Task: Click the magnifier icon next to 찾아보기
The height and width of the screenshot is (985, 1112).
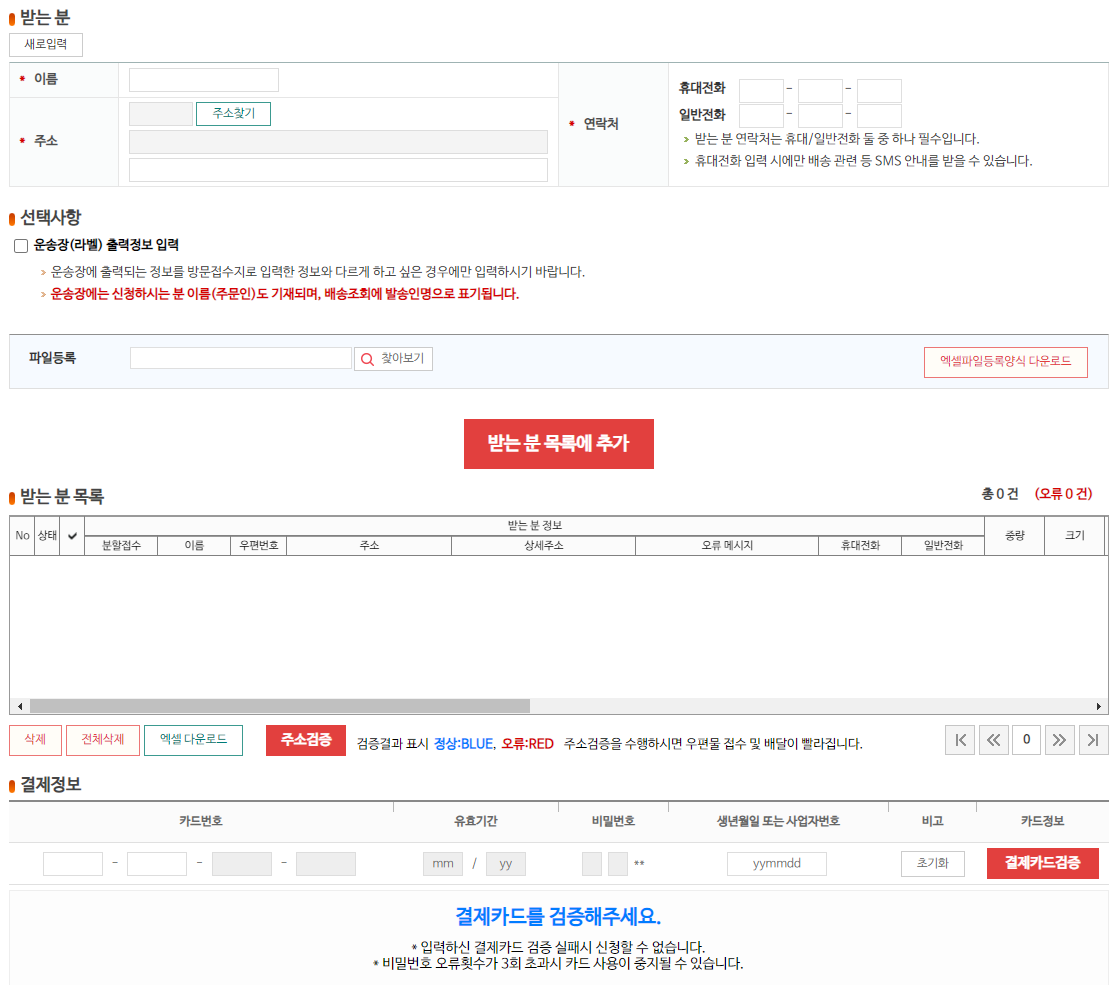Action: tap(367, 359)
